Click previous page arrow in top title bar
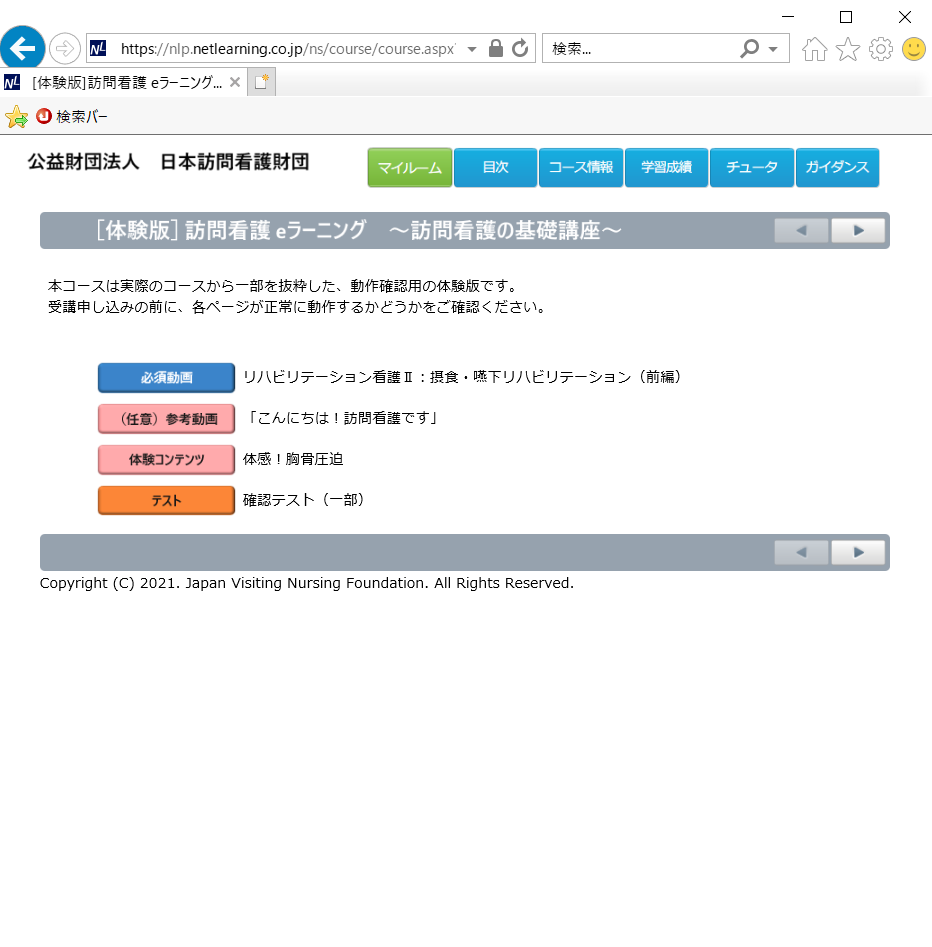Viewport: 932px width, 947px height. tap(801, 230)
